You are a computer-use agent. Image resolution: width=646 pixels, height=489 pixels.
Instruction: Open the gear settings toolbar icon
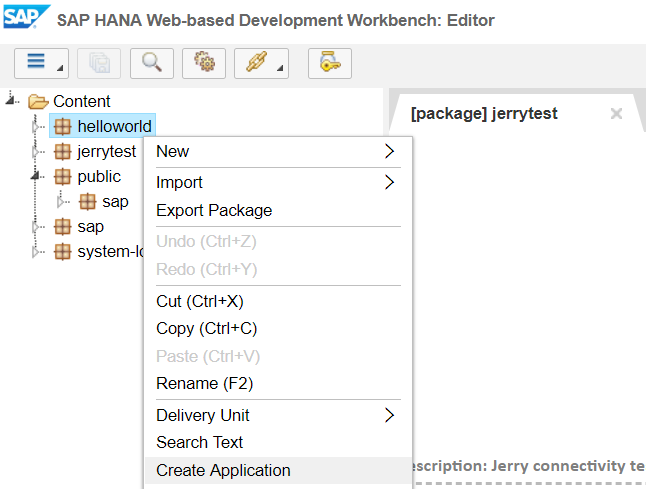(204, 62)
